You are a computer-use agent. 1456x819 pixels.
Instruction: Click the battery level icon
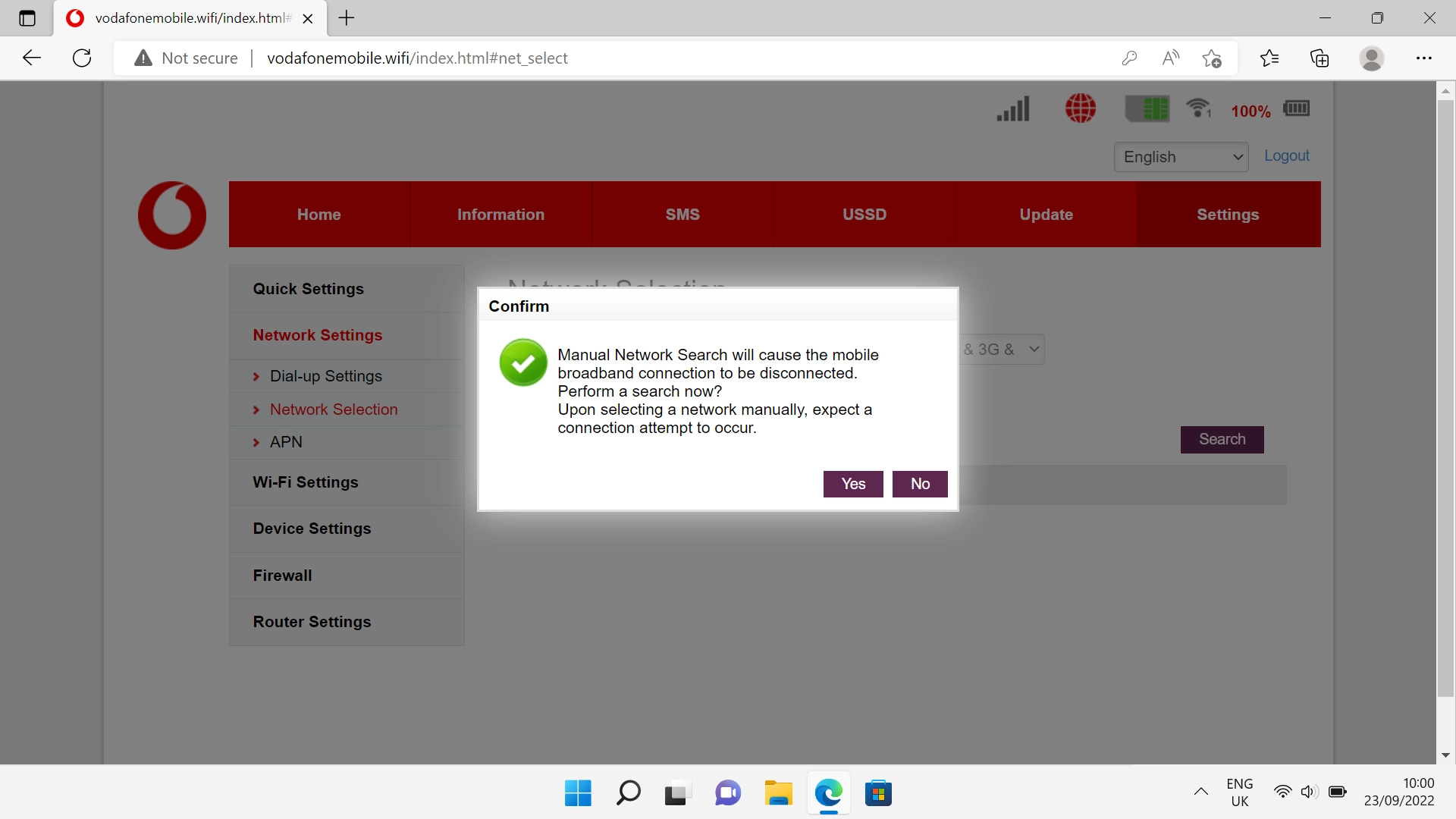[1296, 108]
